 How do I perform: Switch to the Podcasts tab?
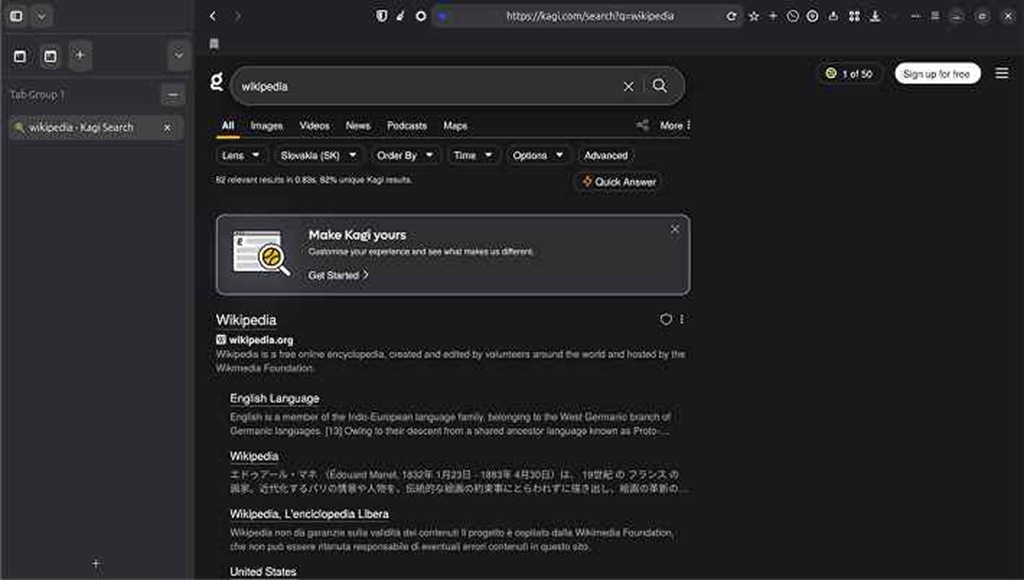407,125
